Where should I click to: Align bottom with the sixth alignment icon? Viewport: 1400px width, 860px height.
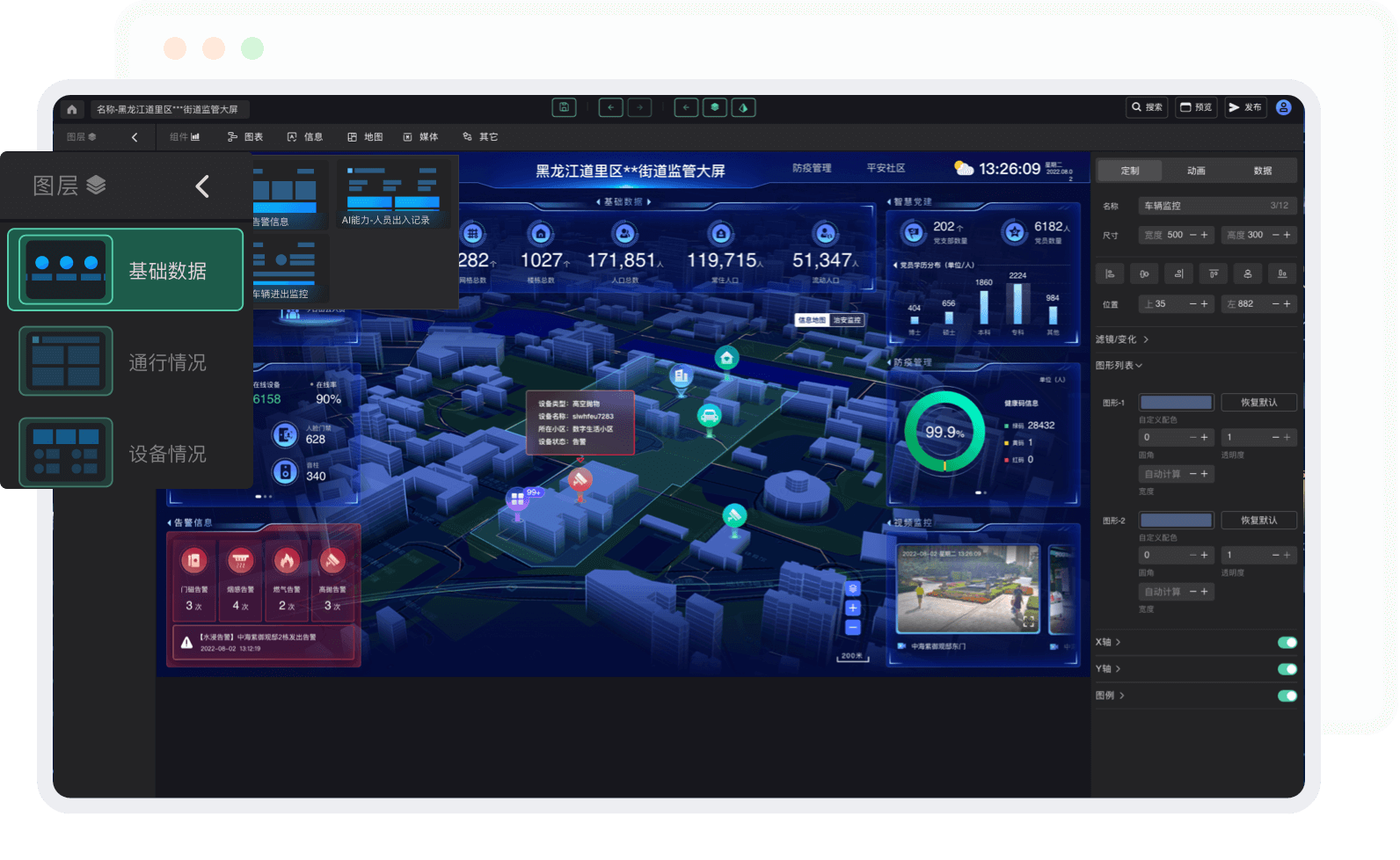point(1282,273)
